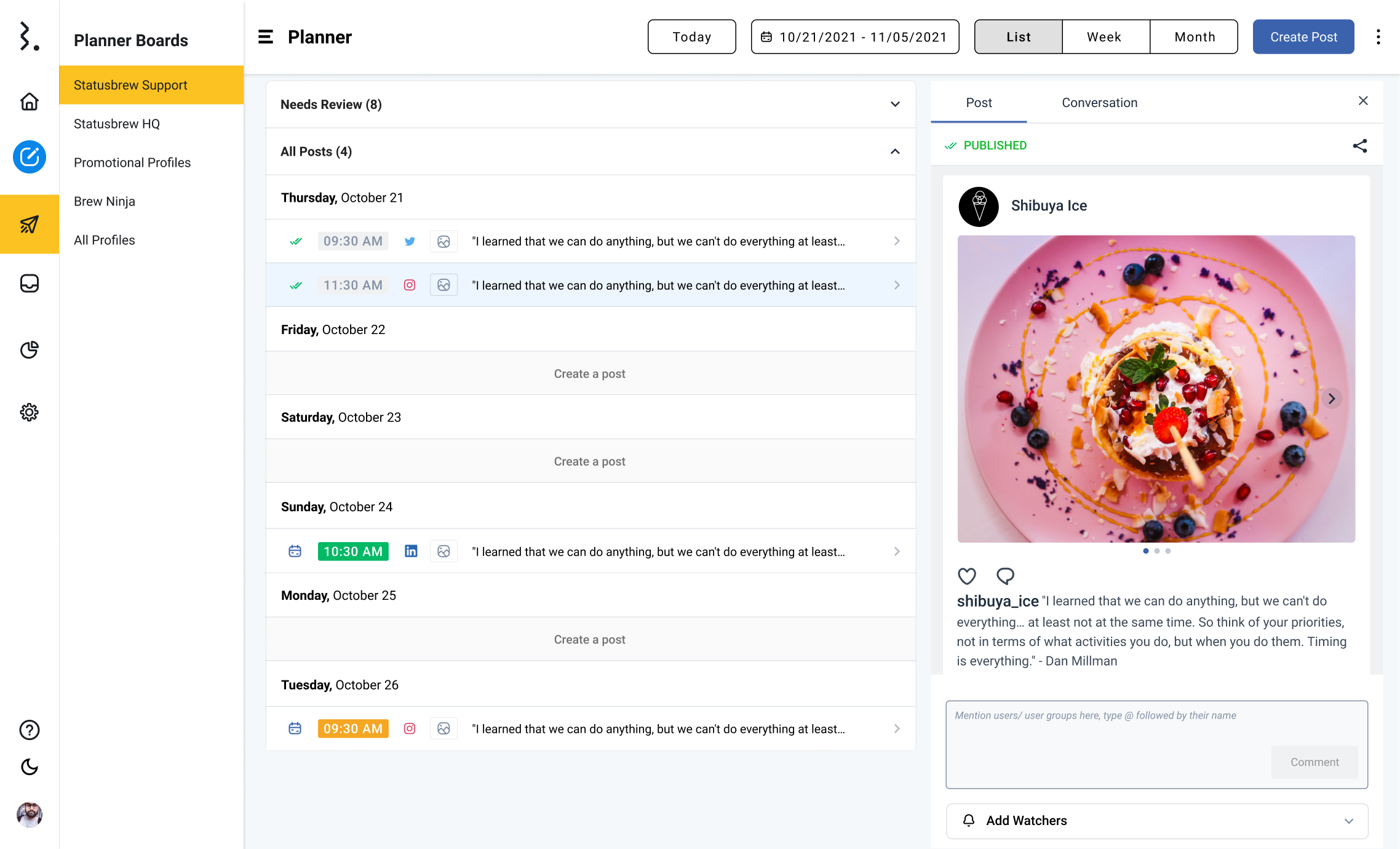The image size is (1400, 849).
Task: Switch to the Conversation tab
Action: pos(1099,103)
